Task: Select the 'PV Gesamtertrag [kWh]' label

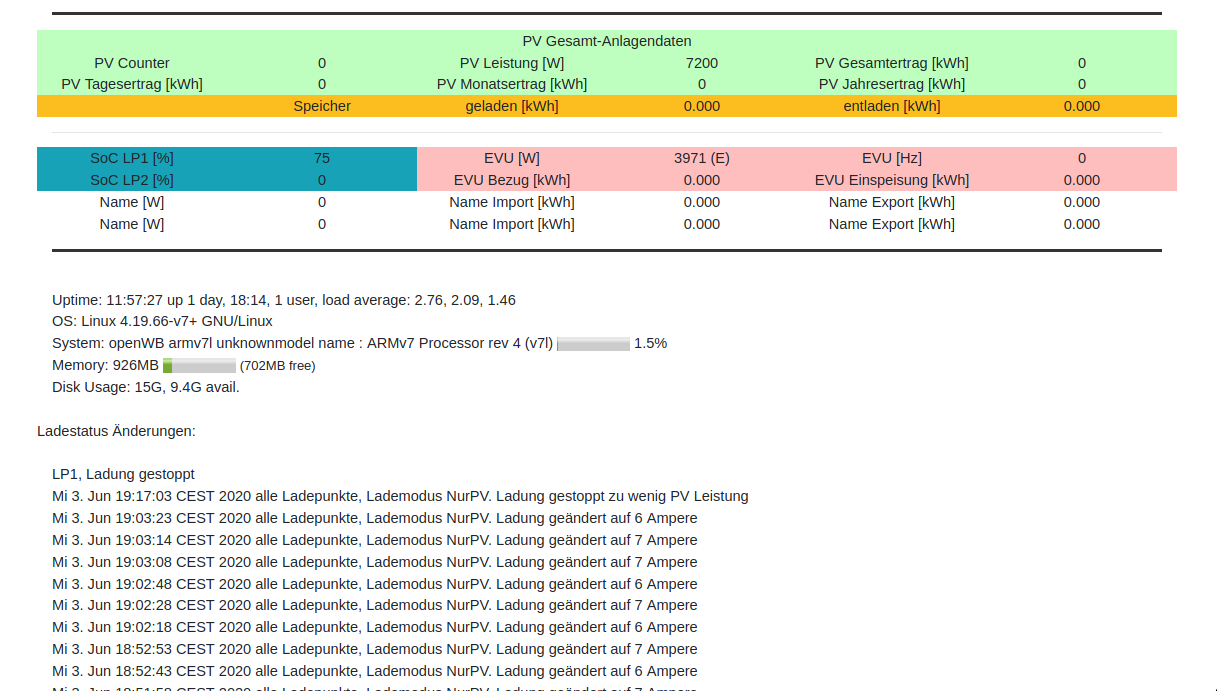Action: coord(892,63)
